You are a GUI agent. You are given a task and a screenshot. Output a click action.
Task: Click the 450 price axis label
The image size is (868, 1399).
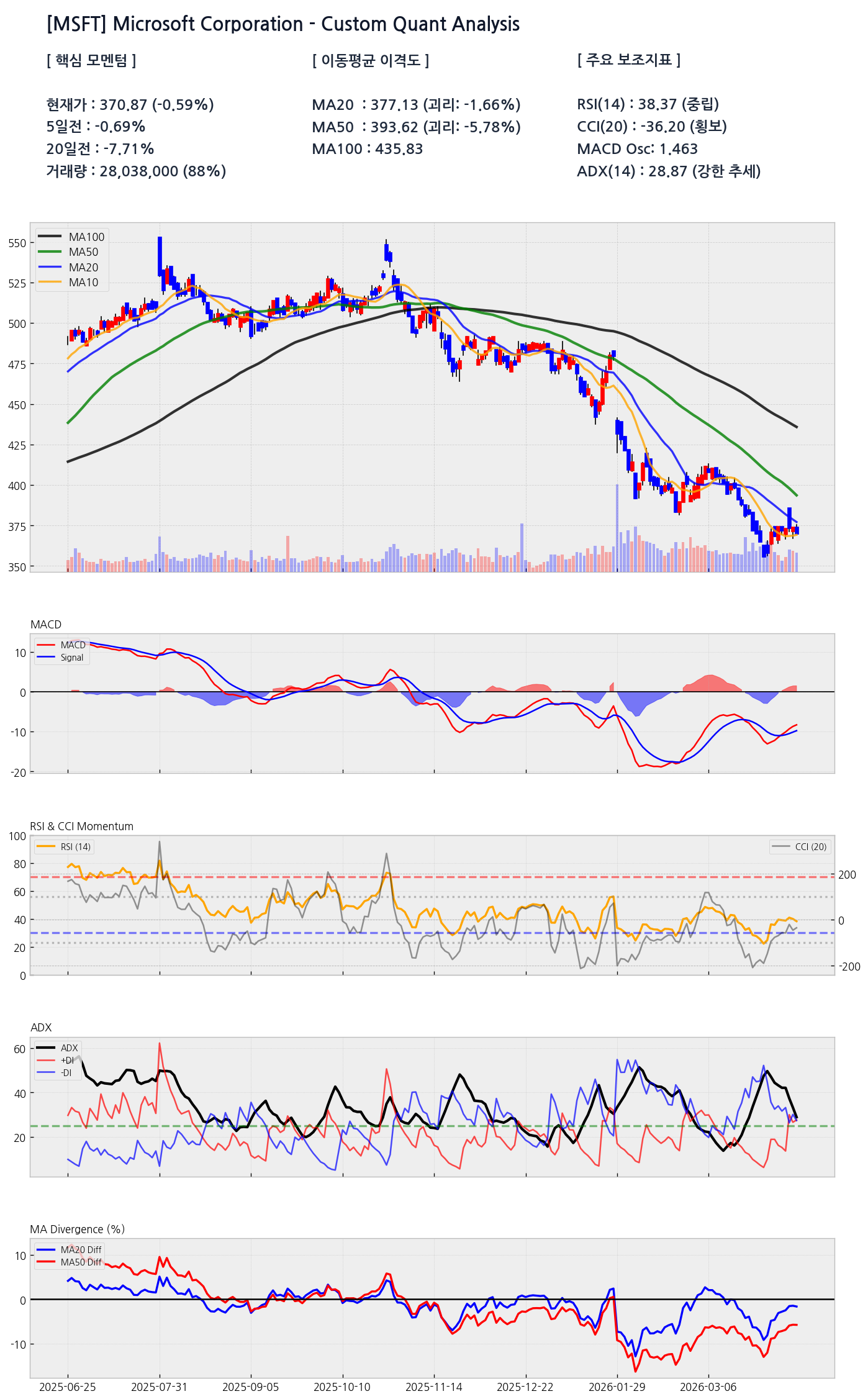17,405
